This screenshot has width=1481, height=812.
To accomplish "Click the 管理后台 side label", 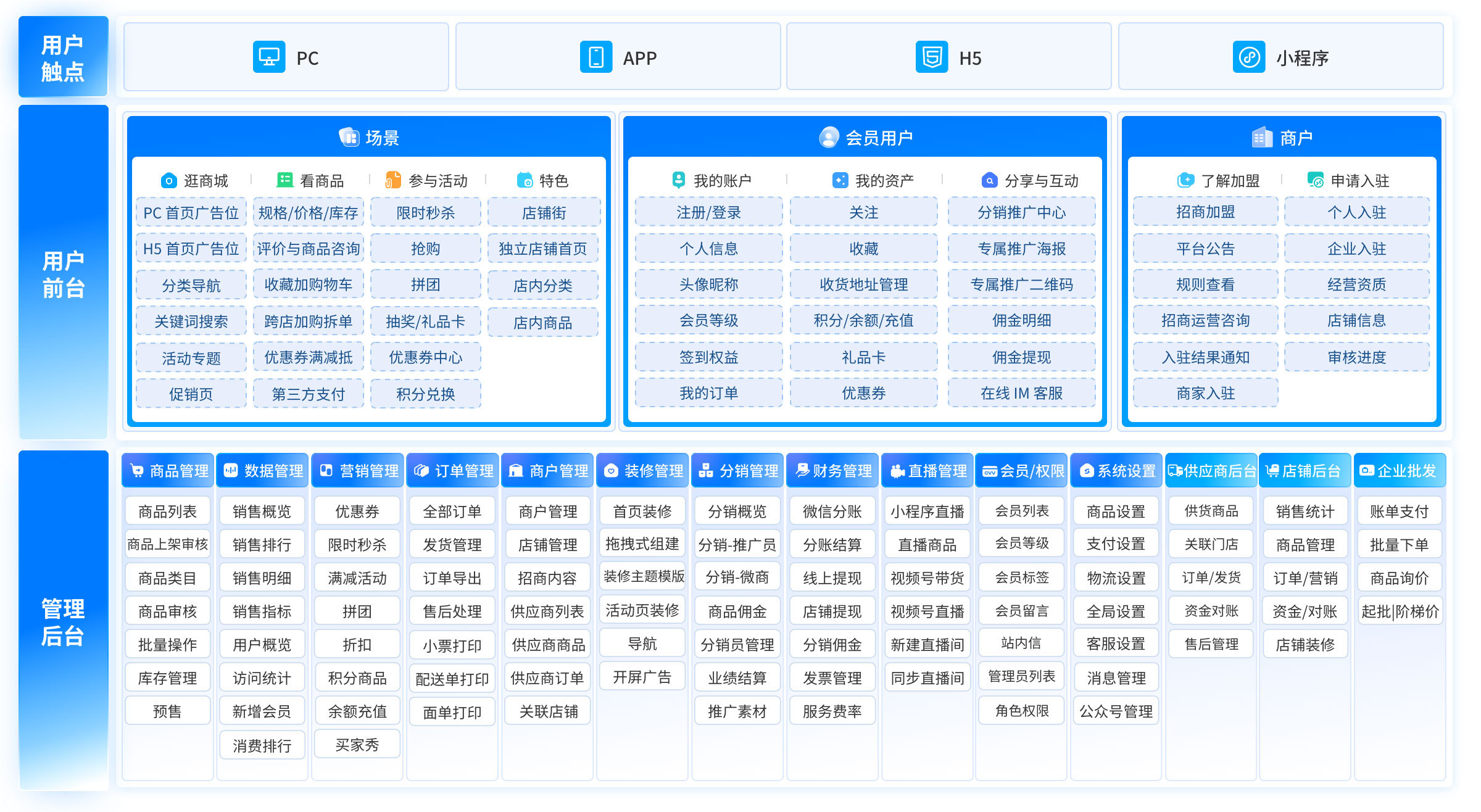I will coord(63,620).
